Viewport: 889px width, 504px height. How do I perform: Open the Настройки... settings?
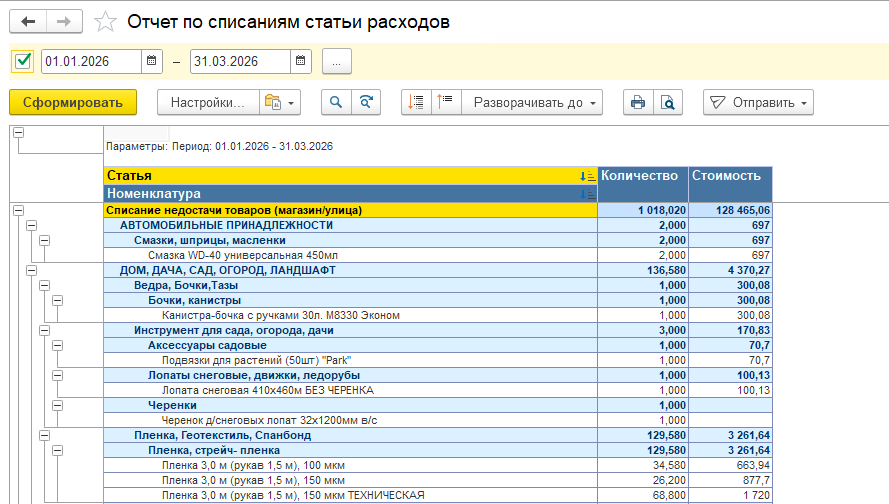pos(208,103)
